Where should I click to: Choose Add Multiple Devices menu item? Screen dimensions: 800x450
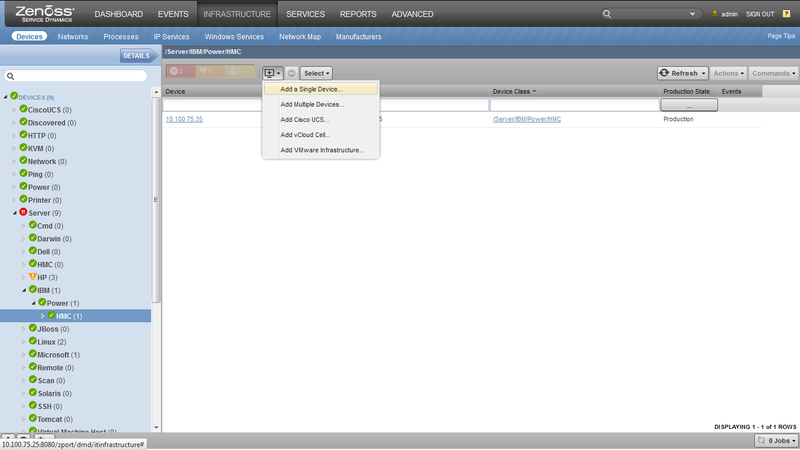coord(321,104)
